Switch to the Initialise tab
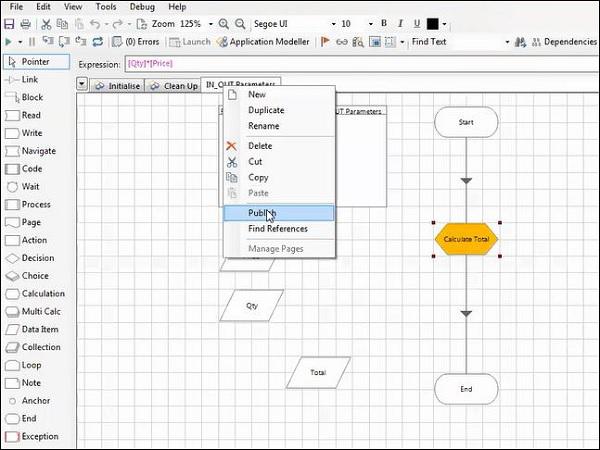This screenshot has height=450, width=600. pyautogui.click(x=117, y=86)
